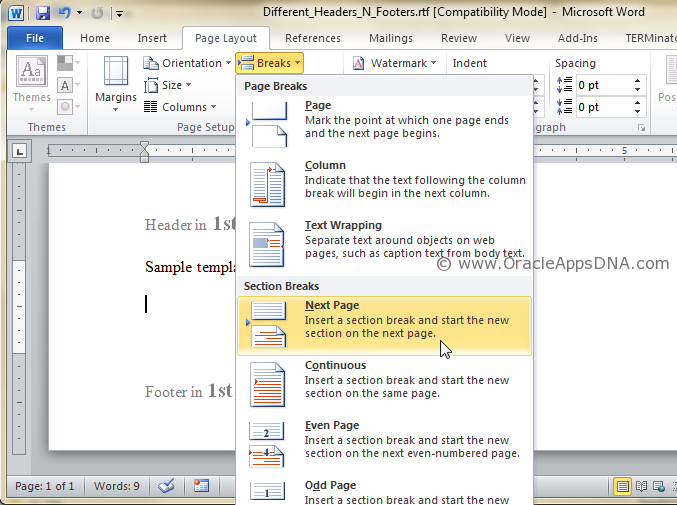The width and height of the screenshot is (677, 505).
Task: Click the Text Wrapping break icon
Action: (267, 244)
